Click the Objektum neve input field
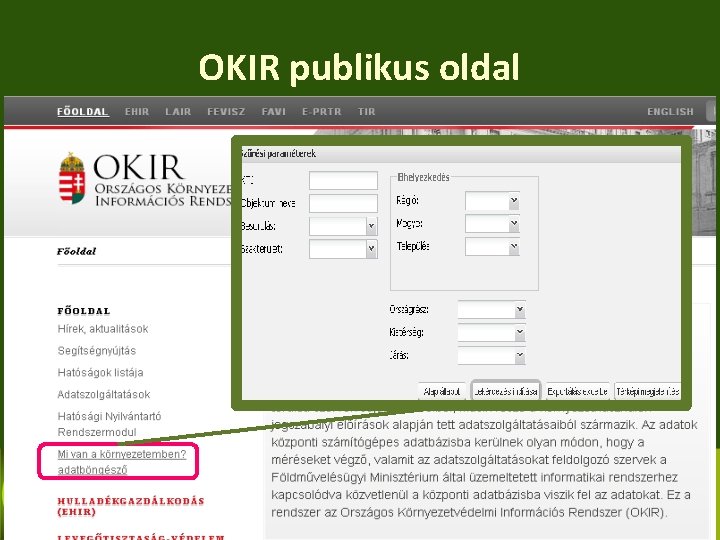 coord(343,203)
